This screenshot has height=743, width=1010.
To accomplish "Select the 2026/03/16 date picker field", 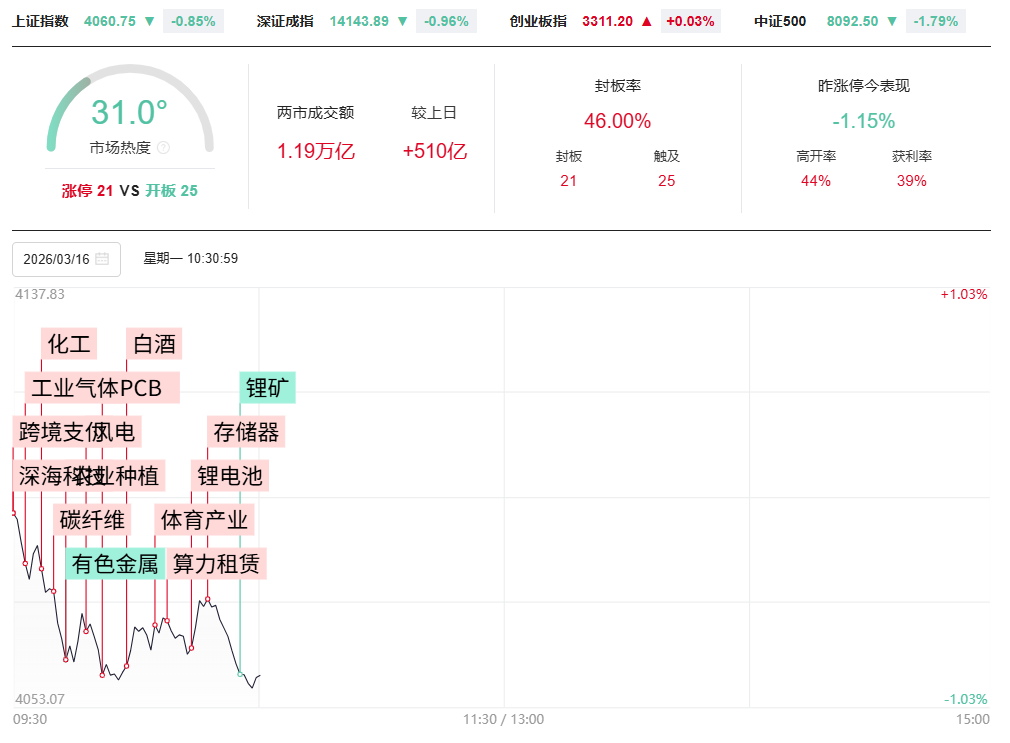I will (x=66, y=259).
